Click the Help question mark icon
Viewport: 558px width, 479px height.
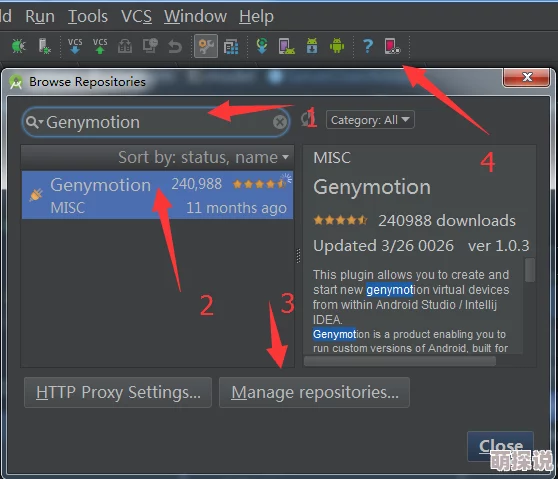coord(368,46)
